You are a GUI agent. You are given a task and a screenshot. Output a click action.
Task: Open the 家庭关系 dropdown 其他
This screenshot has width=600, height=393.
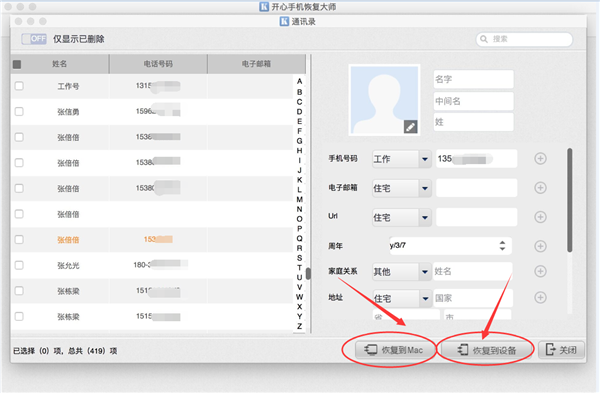tap(402, 272)
